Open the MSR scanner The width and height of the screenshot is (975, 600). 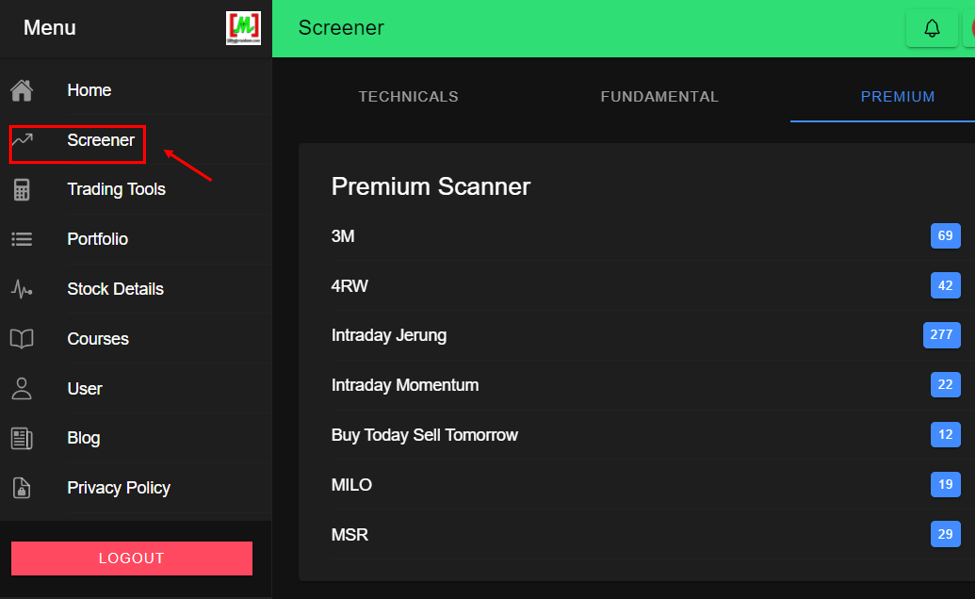[x=349, y=534]
